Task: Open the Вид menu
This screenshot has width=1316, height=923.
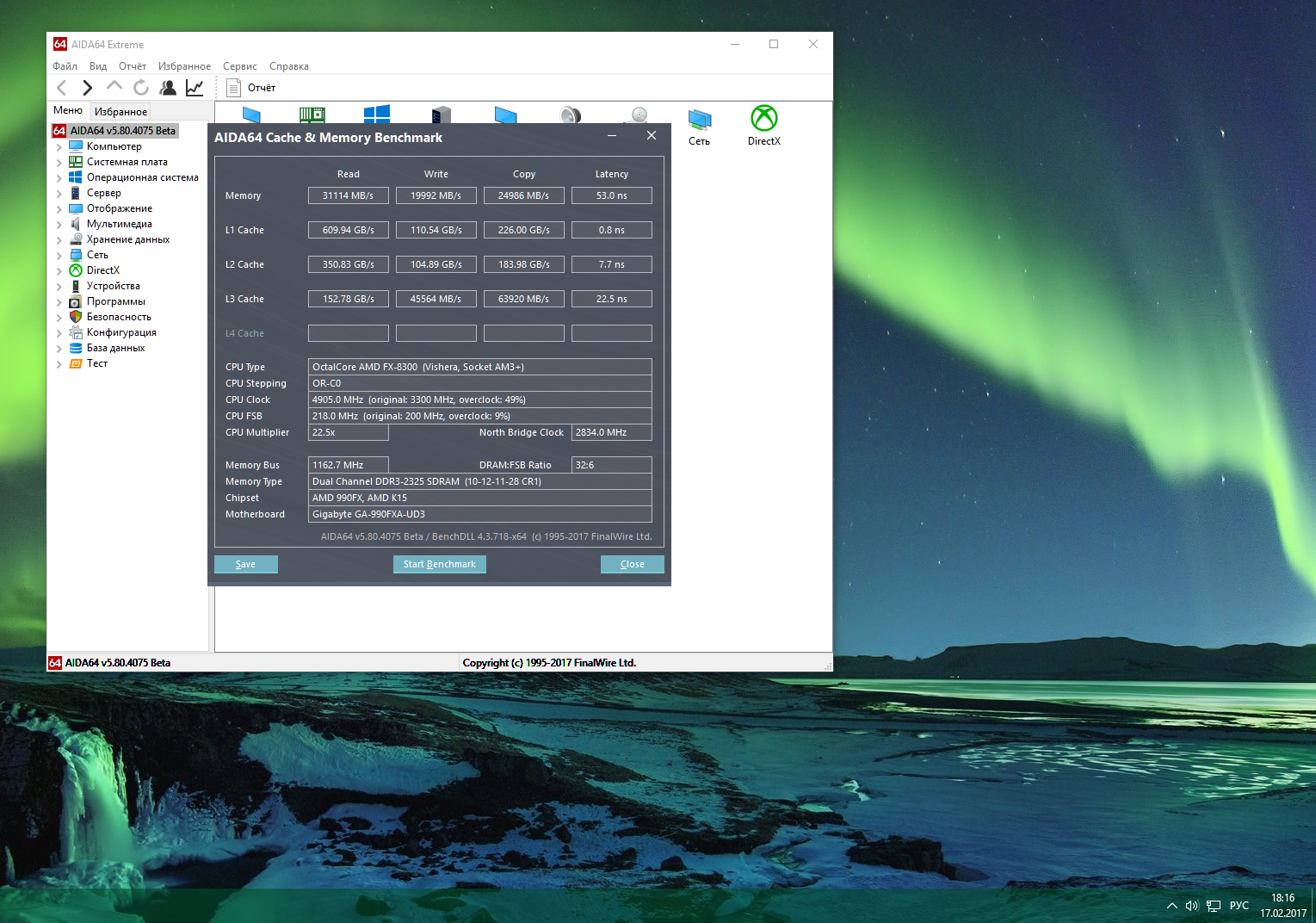Action: pos(98,66)
